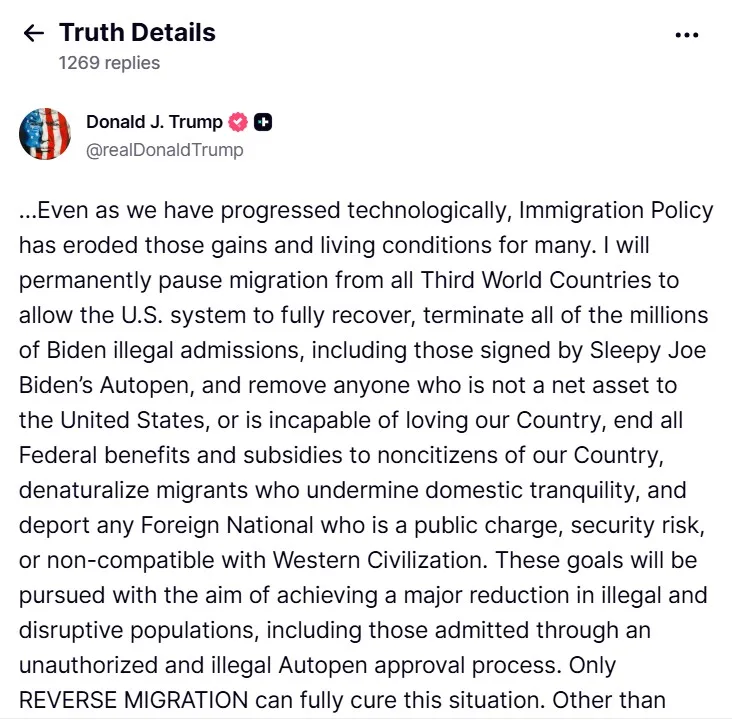Go back using the left arrow
The width and height of the screenshot is (732, 726).
pos(33,33)
